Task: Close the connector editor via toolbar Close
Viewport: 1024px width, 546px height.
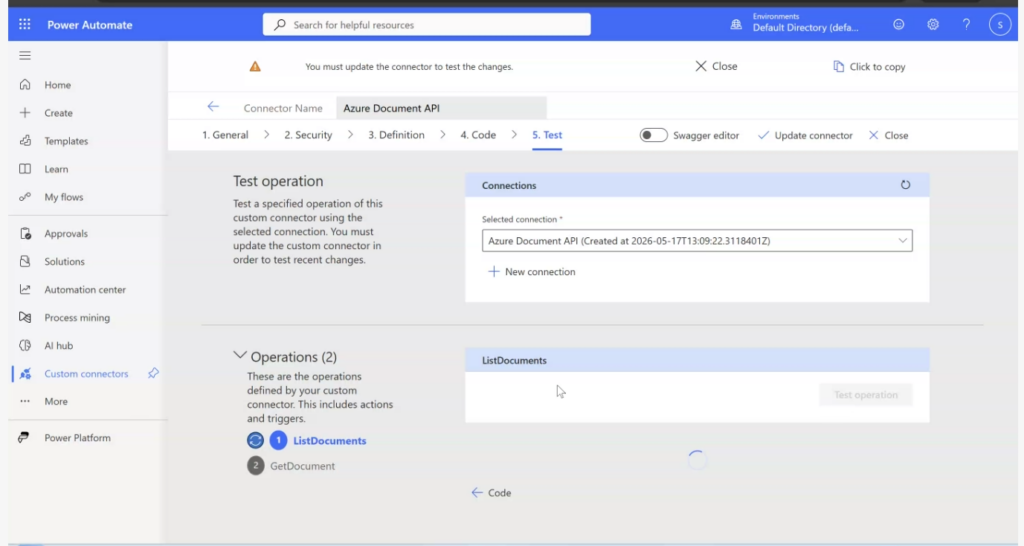Action: coord(889,135)
